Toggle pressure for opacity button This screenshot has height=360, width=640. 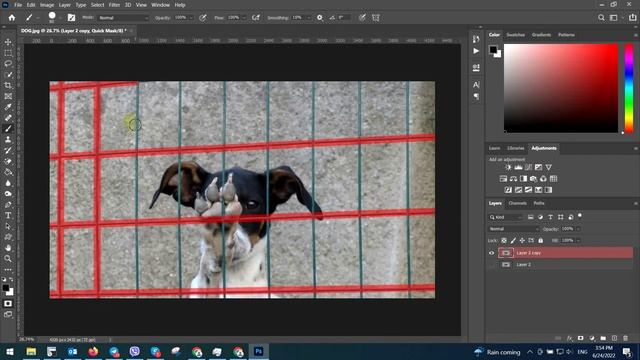[203, 18]
